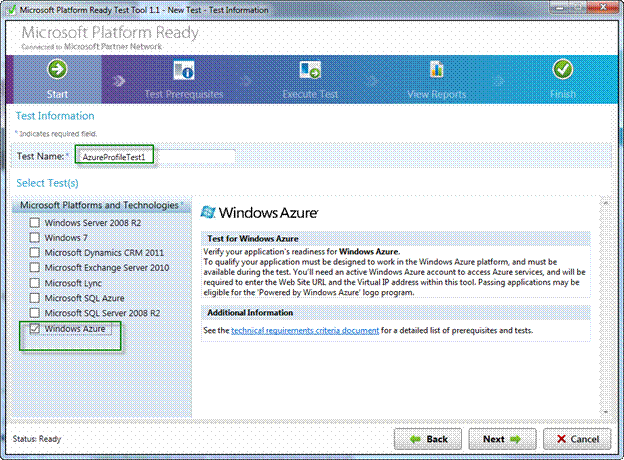Viewport: 624px width, 460px height.
Task: Open the technical requirements criteria document link
Action: pyautogui.click(x=305, y=330)
